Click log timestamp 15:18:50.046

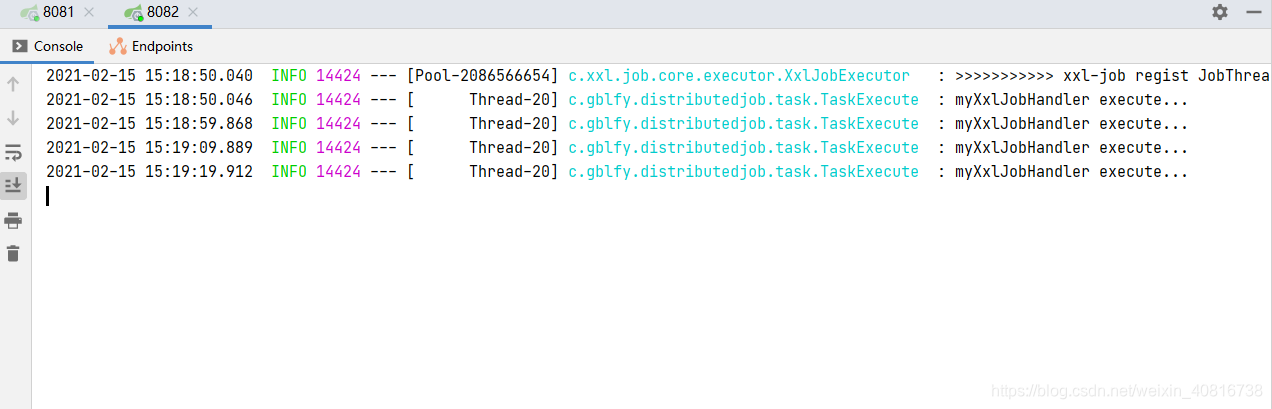click(x=149, y=99)
